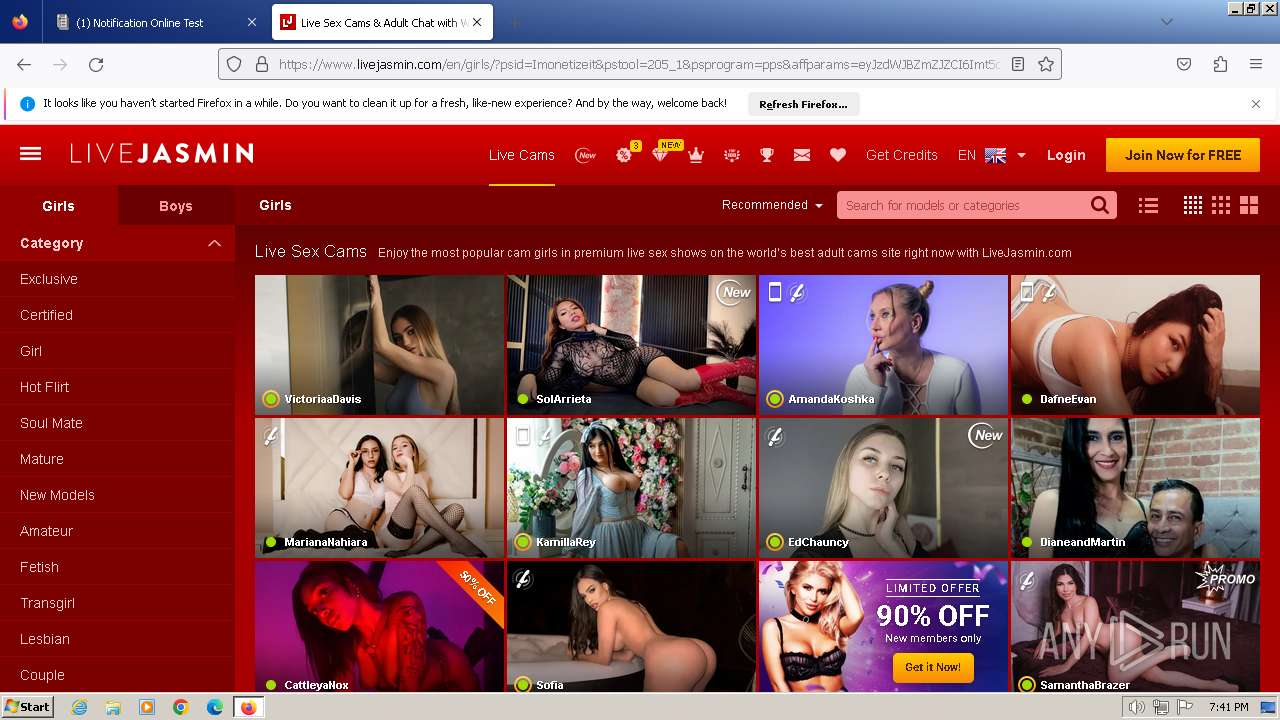
Task: Open the heart favorites icon
Action: 838,155
